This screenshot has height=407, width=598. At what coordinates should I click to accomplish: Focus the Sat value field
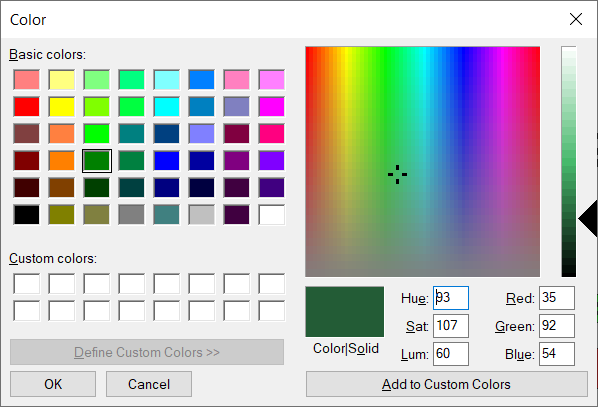click(451, 326)
